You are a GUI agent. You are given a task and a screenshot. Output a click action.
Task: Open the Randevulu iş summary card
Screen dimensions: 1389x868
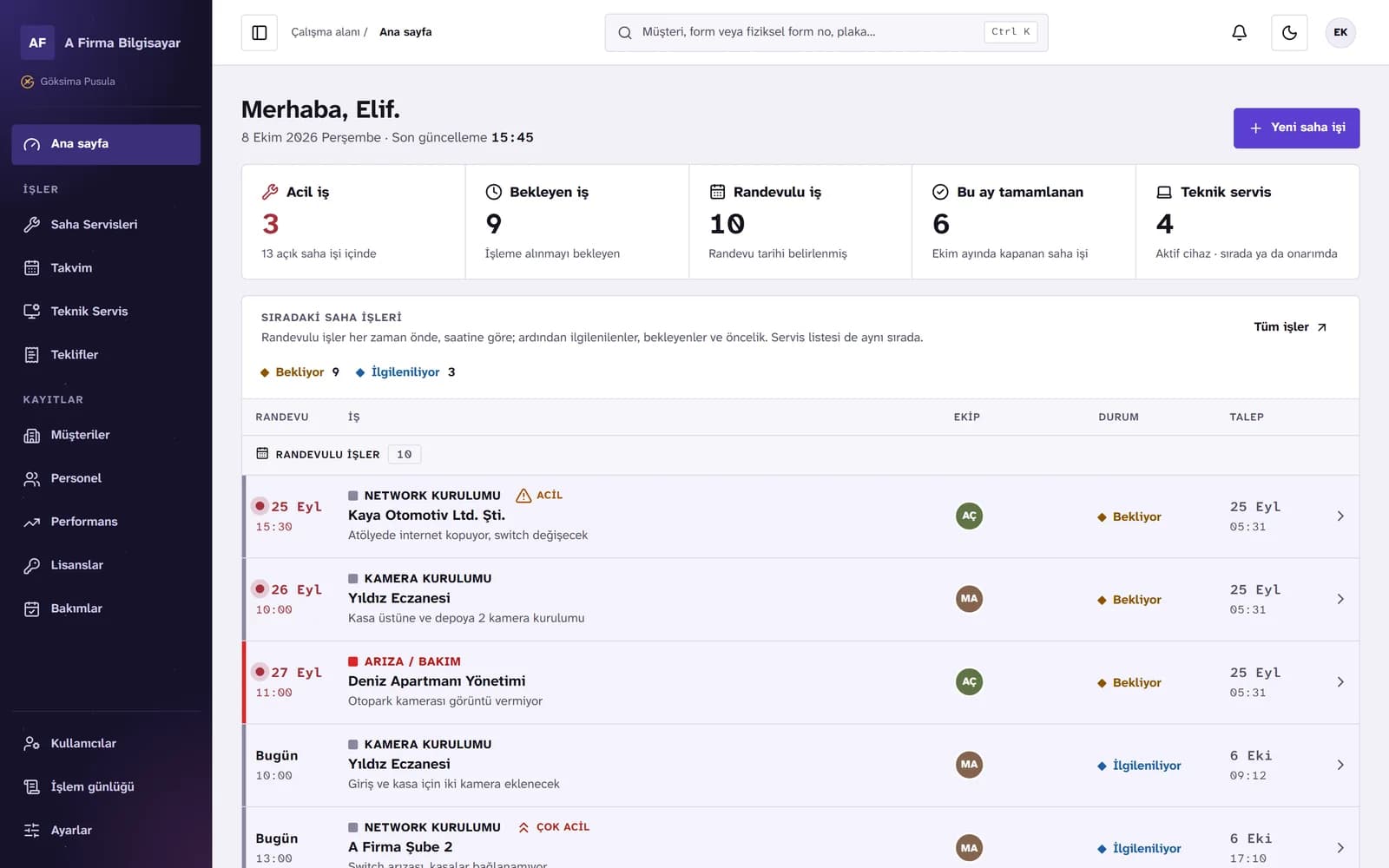click(800, 222)
